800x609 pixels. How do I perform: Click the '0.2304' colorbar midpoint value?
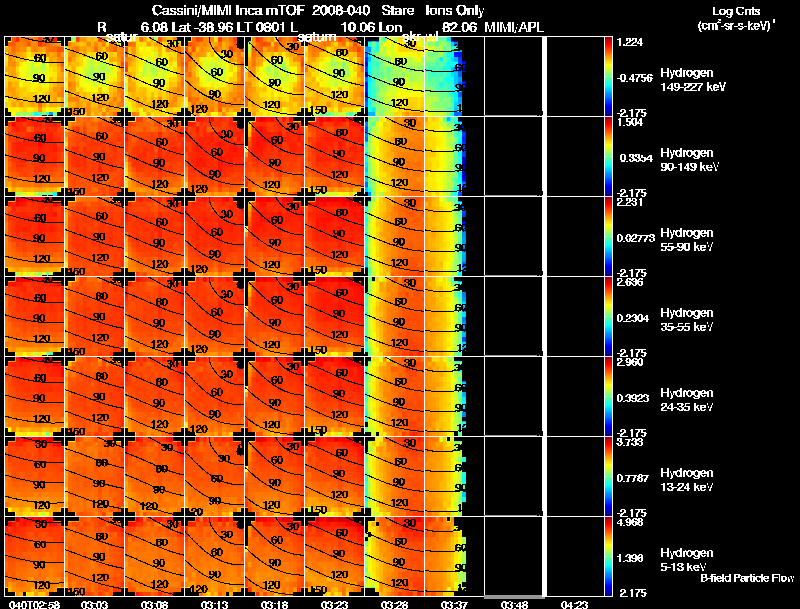click(633, 318)
